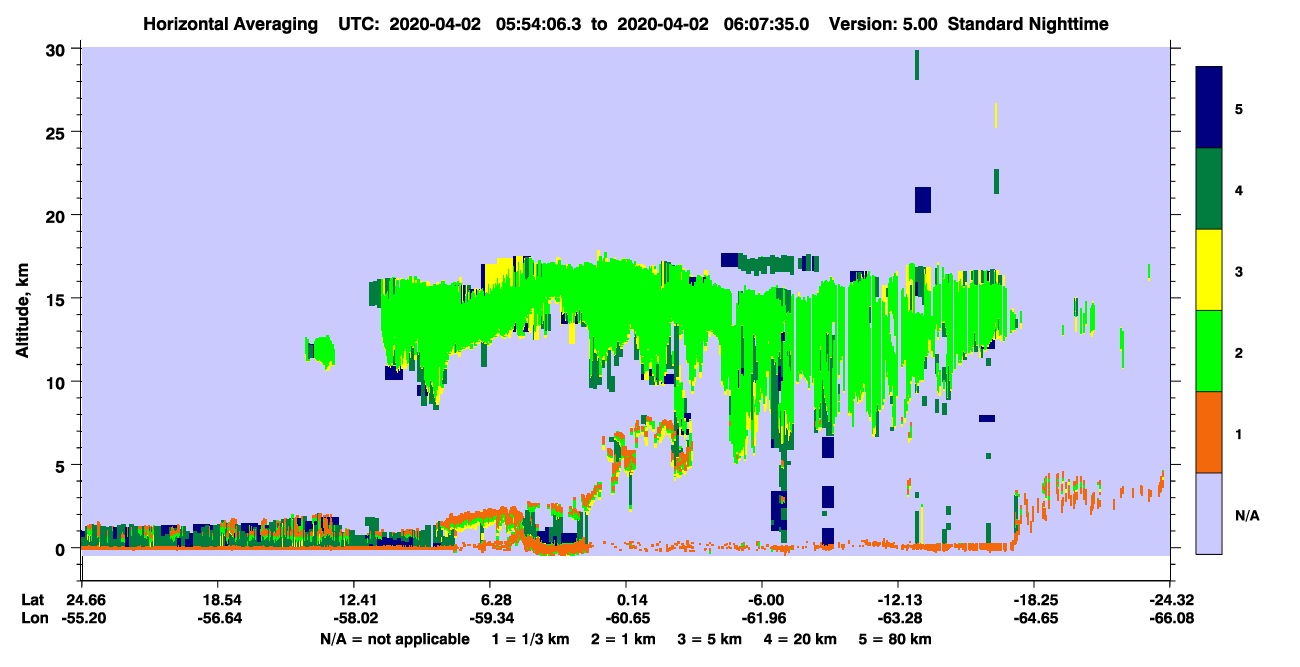Click the '5 = 80 km' legend entry
This screenshot has width=1300, height=667.
click(896, 639)
